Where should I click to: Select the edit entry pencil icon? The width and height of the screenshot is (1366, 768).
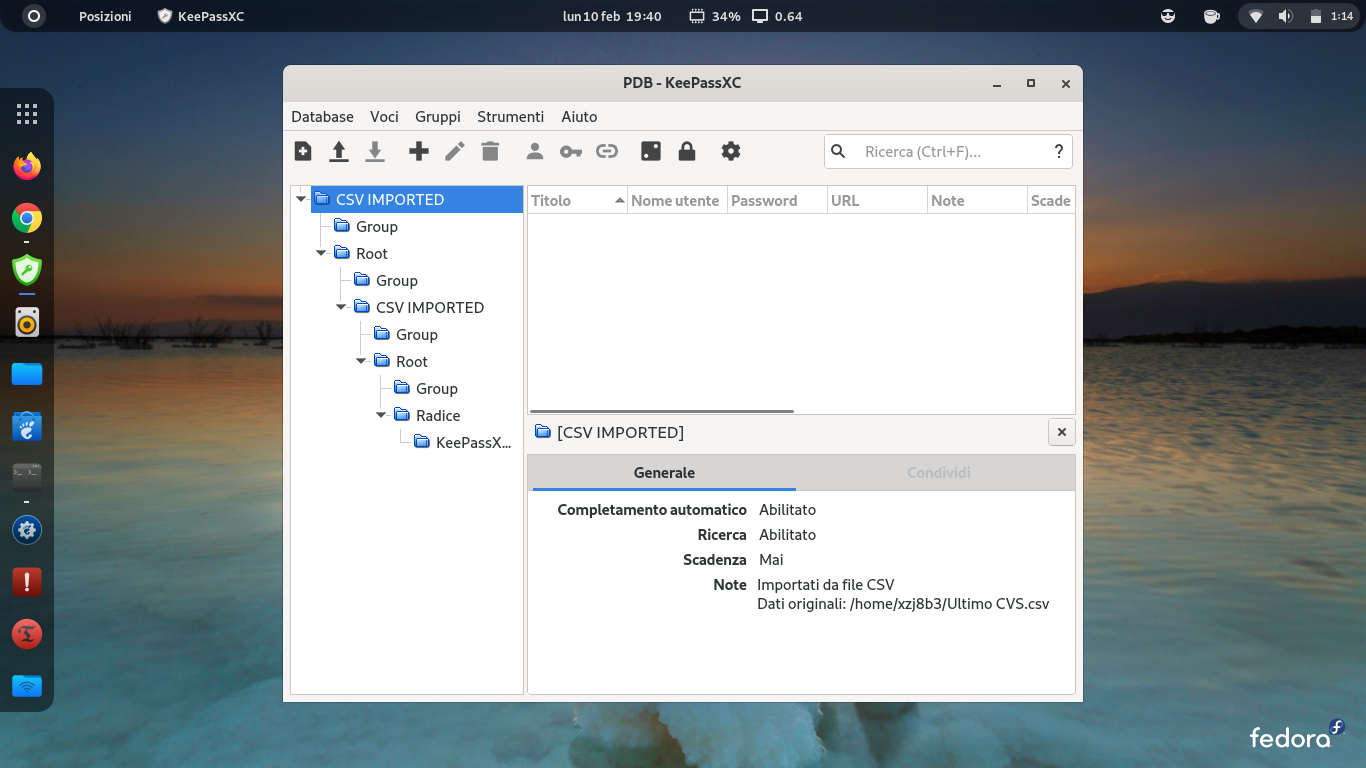[454, 151]
